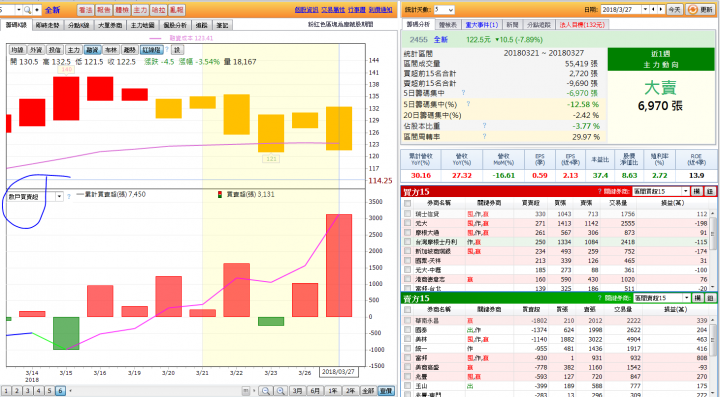720x397 pixels.
Task: Check the box for 國票-天祥 in buyers list
Action: coord(407,261)
